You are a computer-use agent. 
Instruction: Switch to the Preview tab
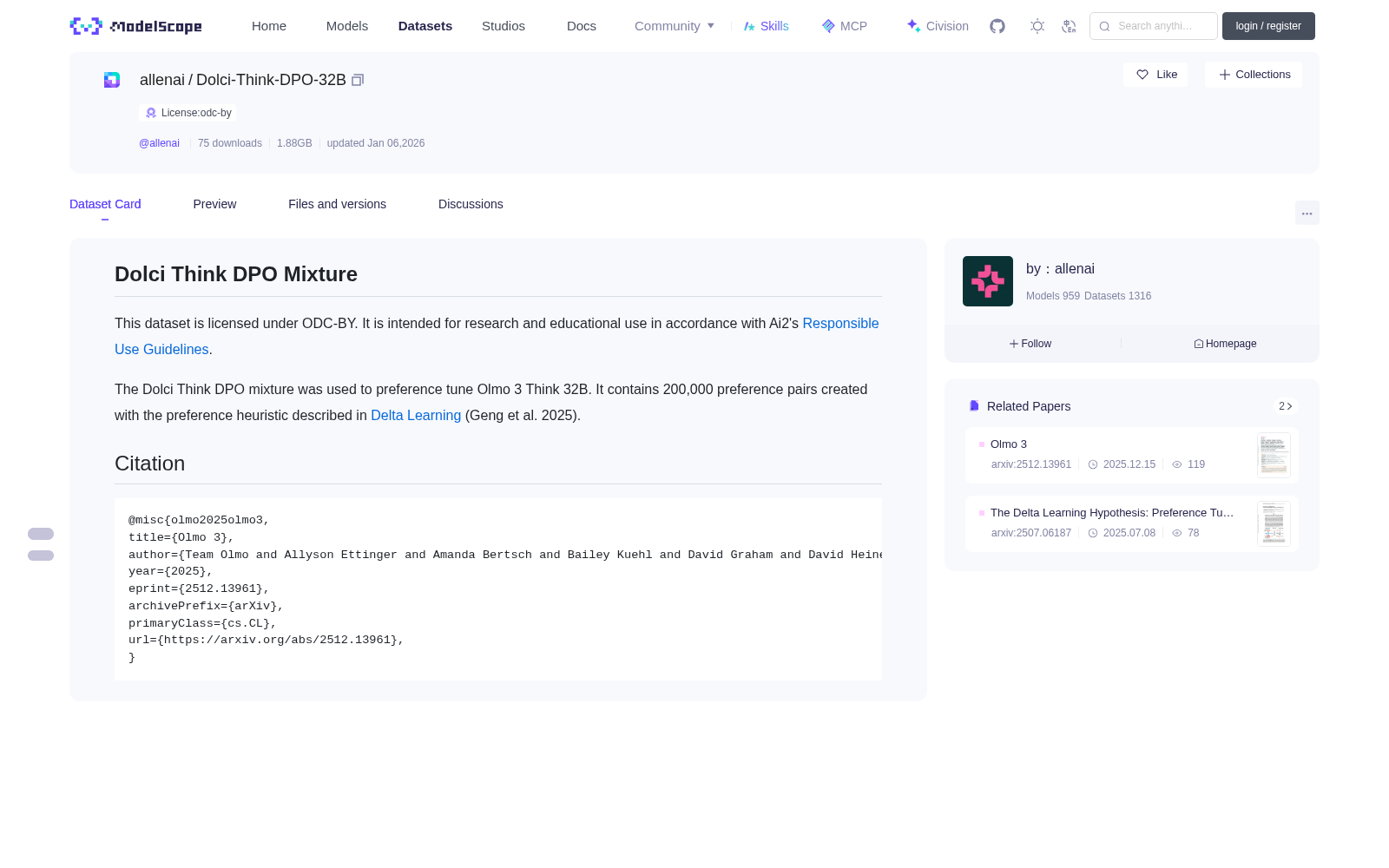214,204
